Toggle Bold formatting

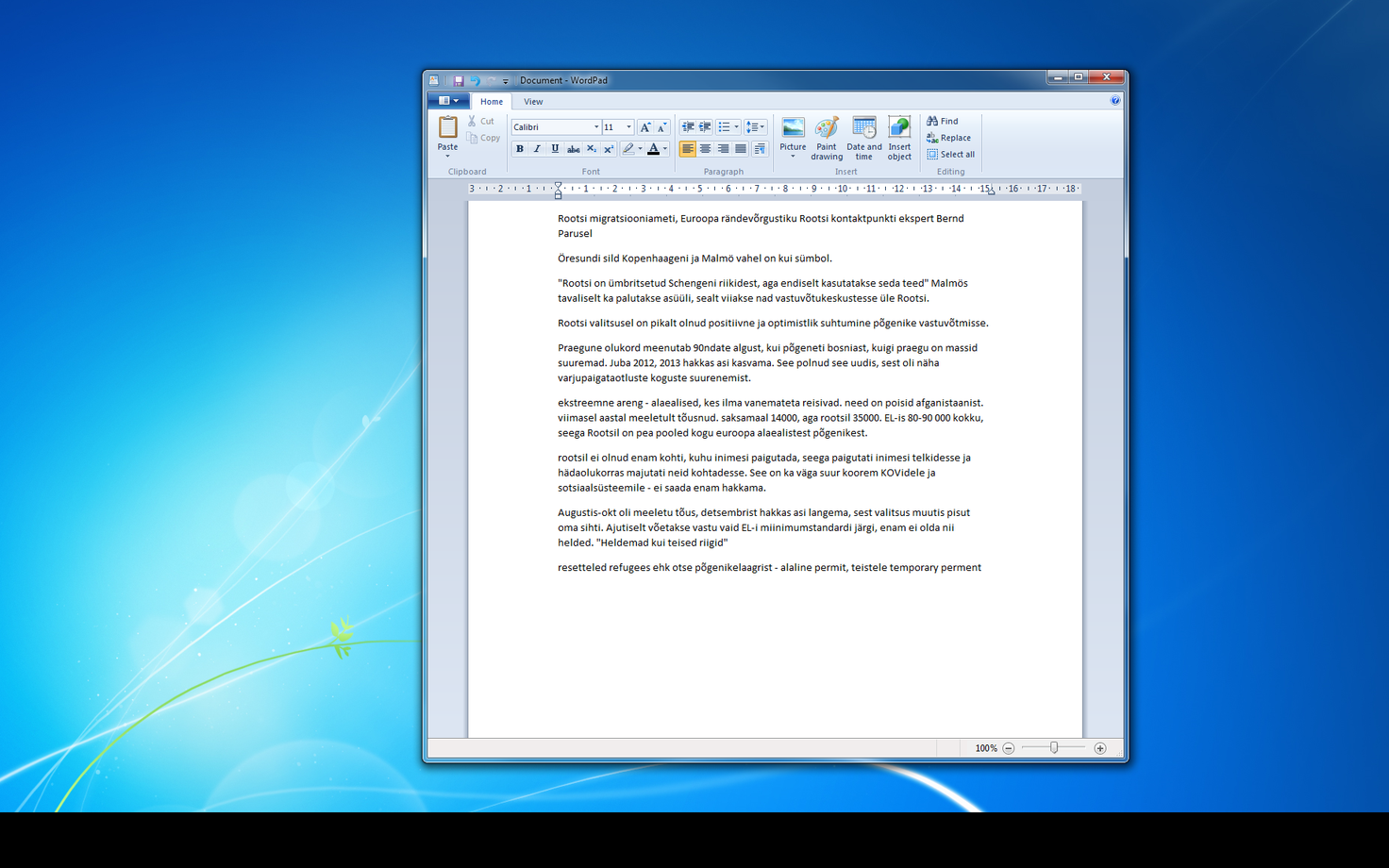click(x=519, y=149)
